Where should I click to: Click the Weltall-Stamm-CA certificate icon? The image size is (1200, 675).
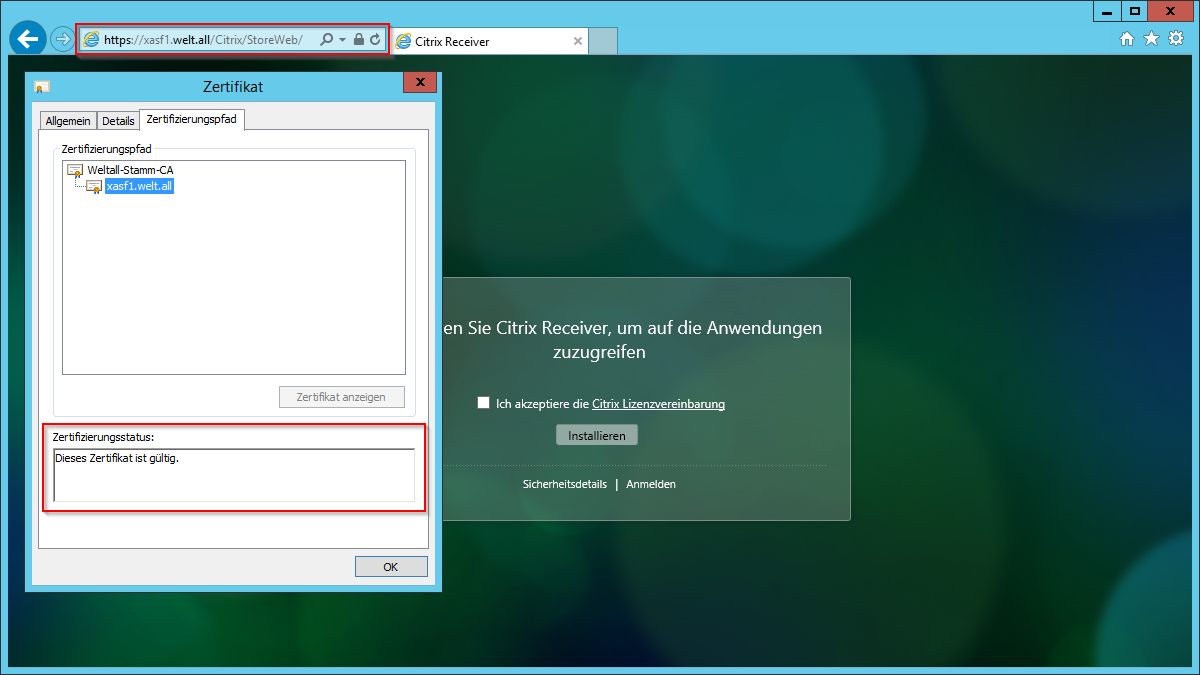pyautogui.click(x=75, y=170)
